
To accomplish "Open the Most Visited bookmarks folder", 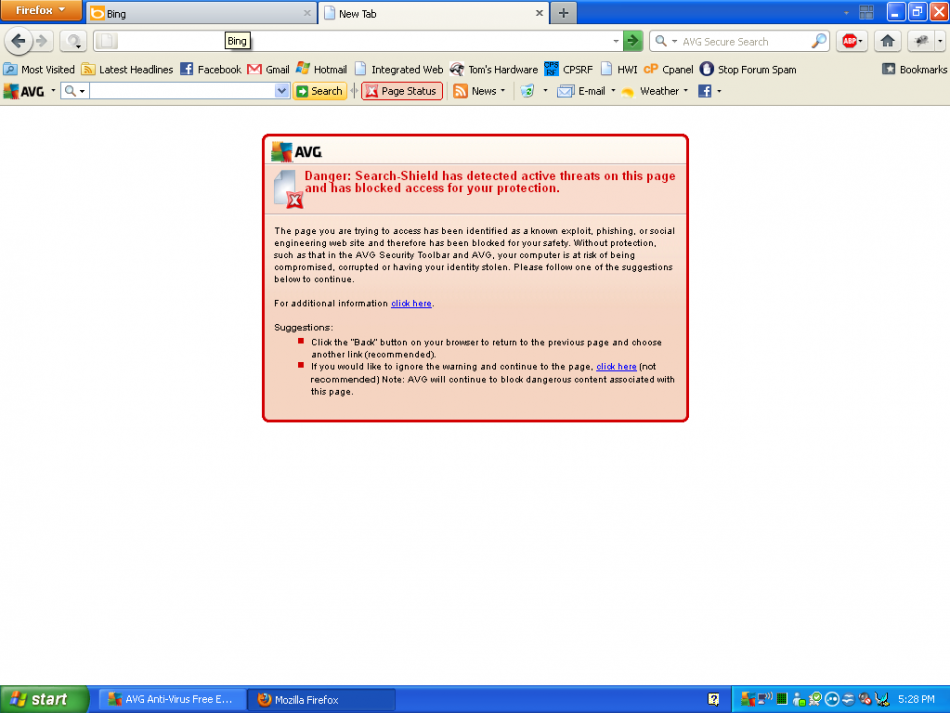I will 39,70.
